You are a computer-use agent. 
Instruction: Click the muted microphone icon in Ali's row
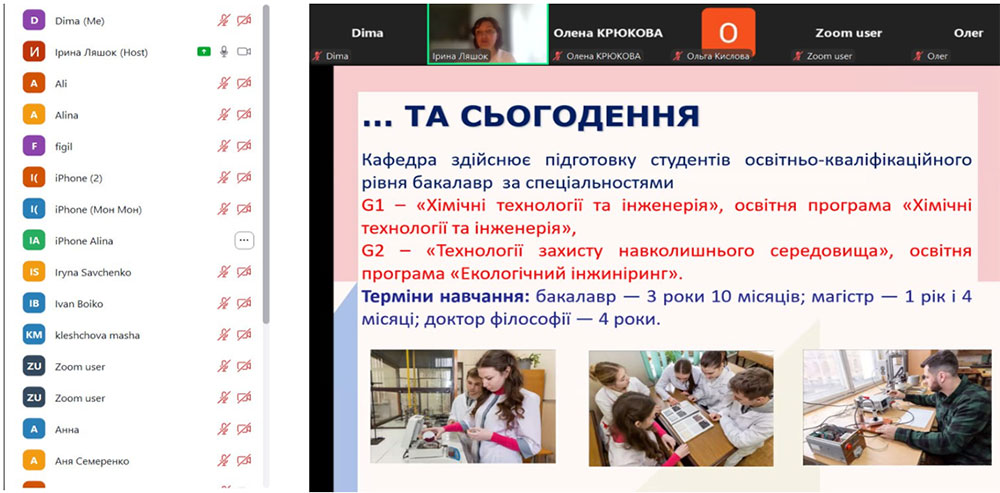click(223, 83)
